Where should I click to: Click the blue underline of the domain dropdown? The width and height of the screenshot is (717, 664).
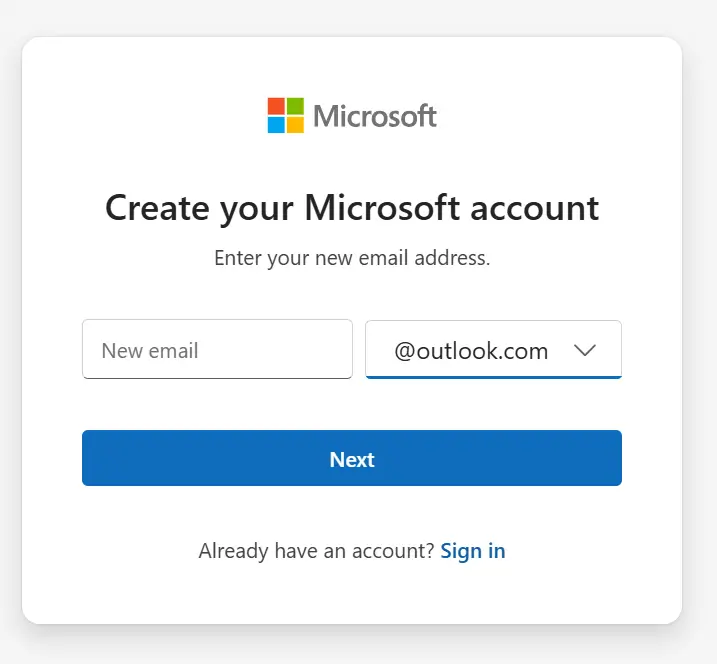coord(493,377)
